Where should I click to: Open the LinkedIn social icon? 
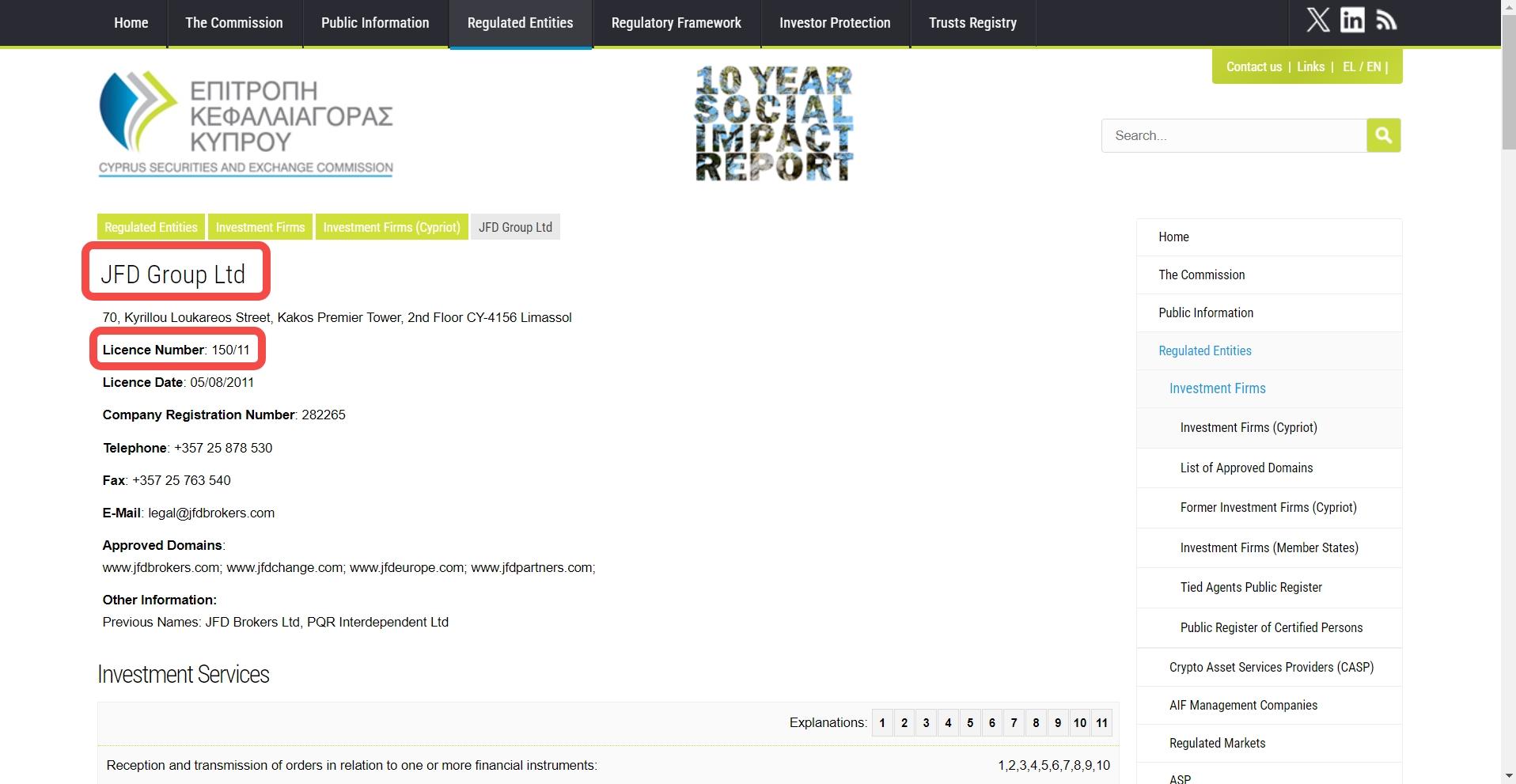point(1352,21)
